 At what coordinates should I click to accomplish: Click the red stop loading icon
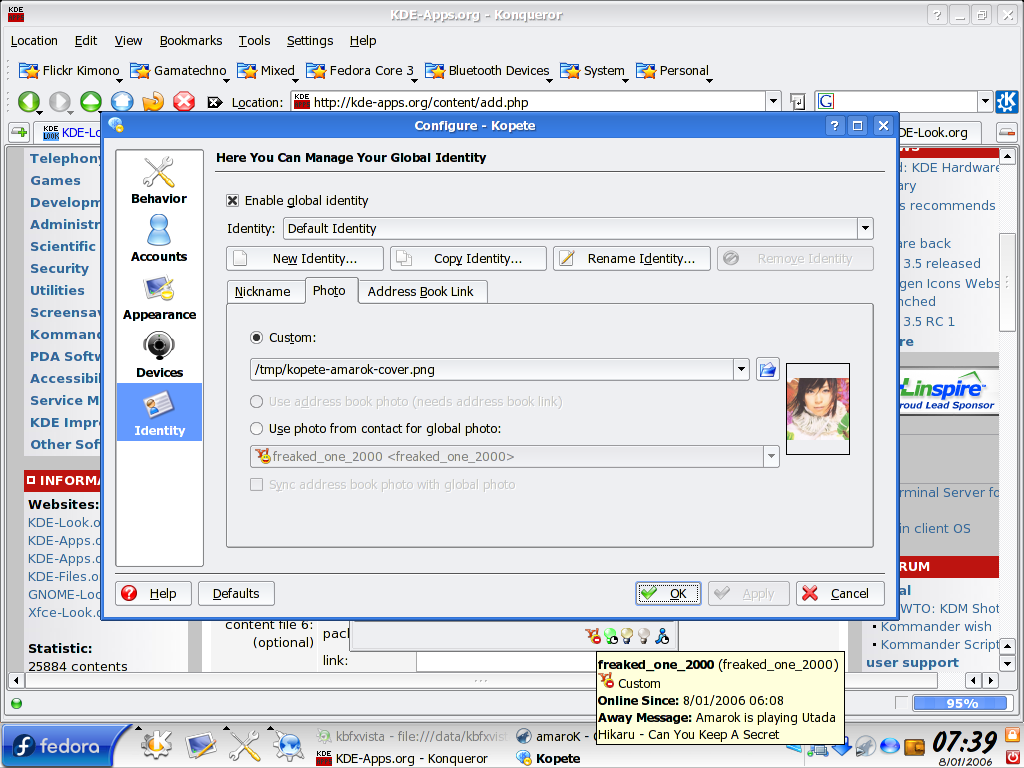click(x=184, y=102)
